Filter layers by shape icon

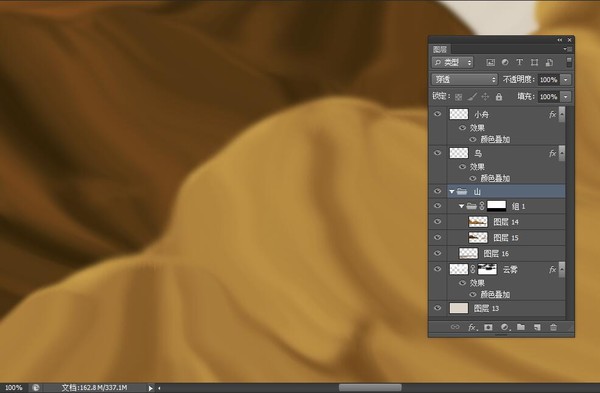(534, 62)
